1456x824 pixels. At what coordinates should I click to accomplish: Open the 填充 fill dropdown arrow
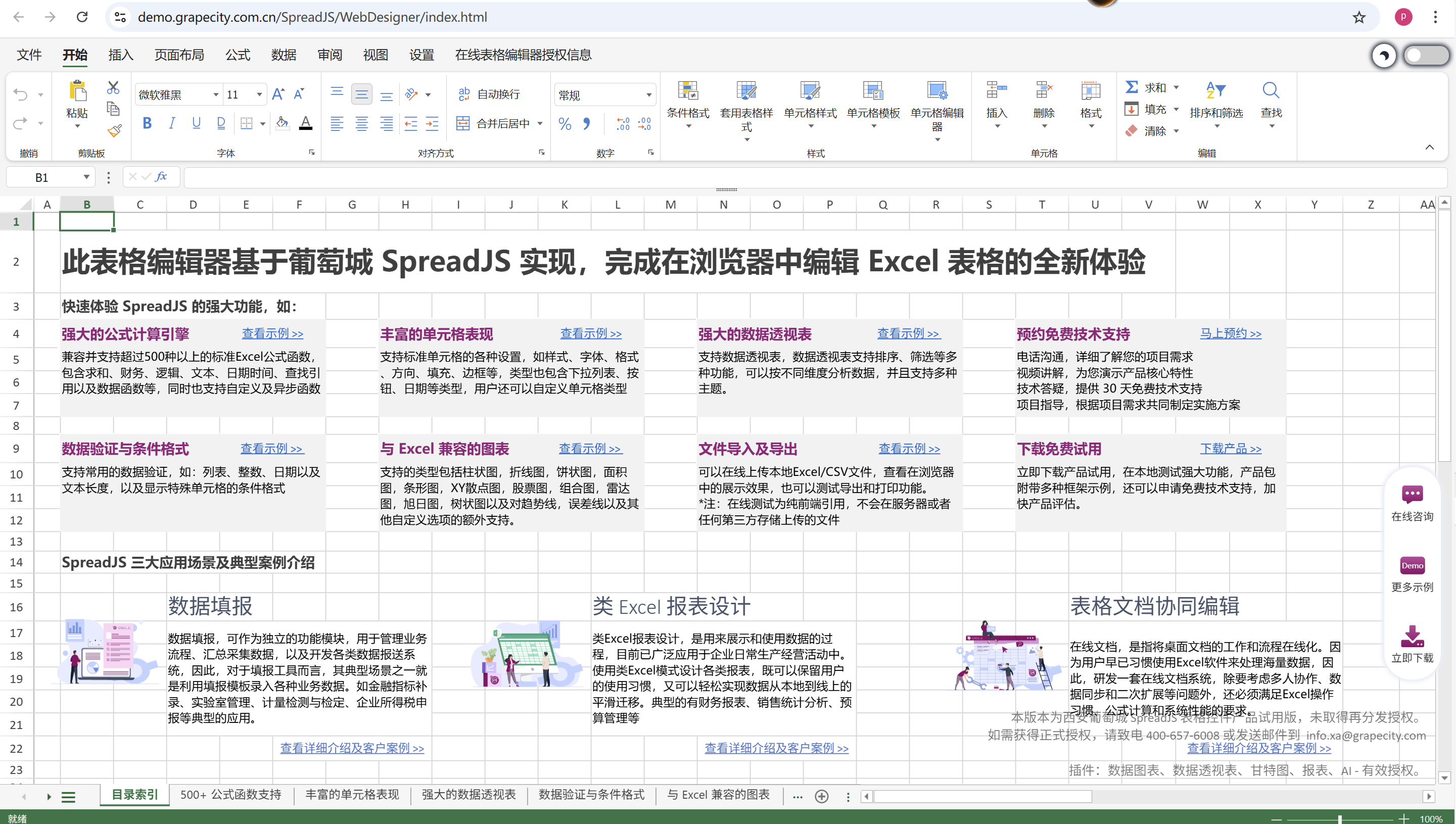(x=1177, y=109)
